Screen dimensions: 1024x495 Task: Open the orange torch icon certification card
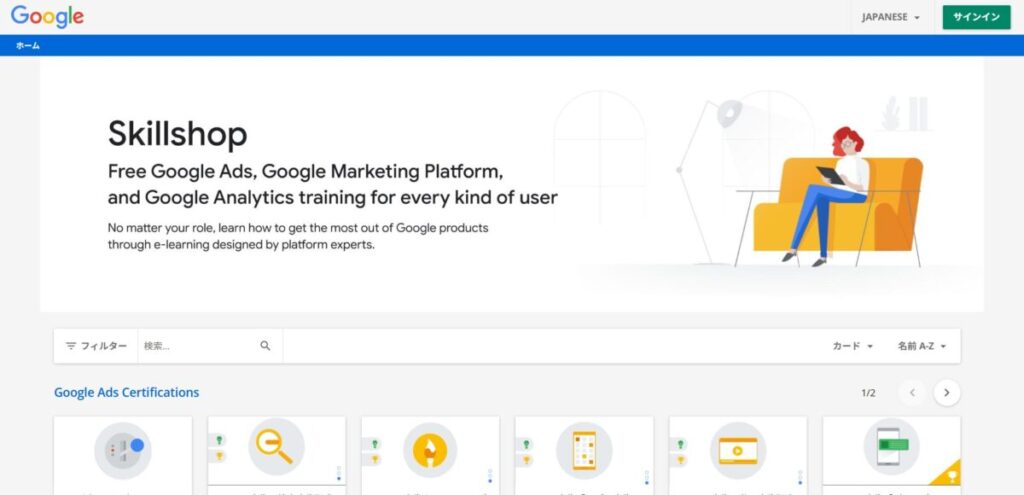pos(430,449)
